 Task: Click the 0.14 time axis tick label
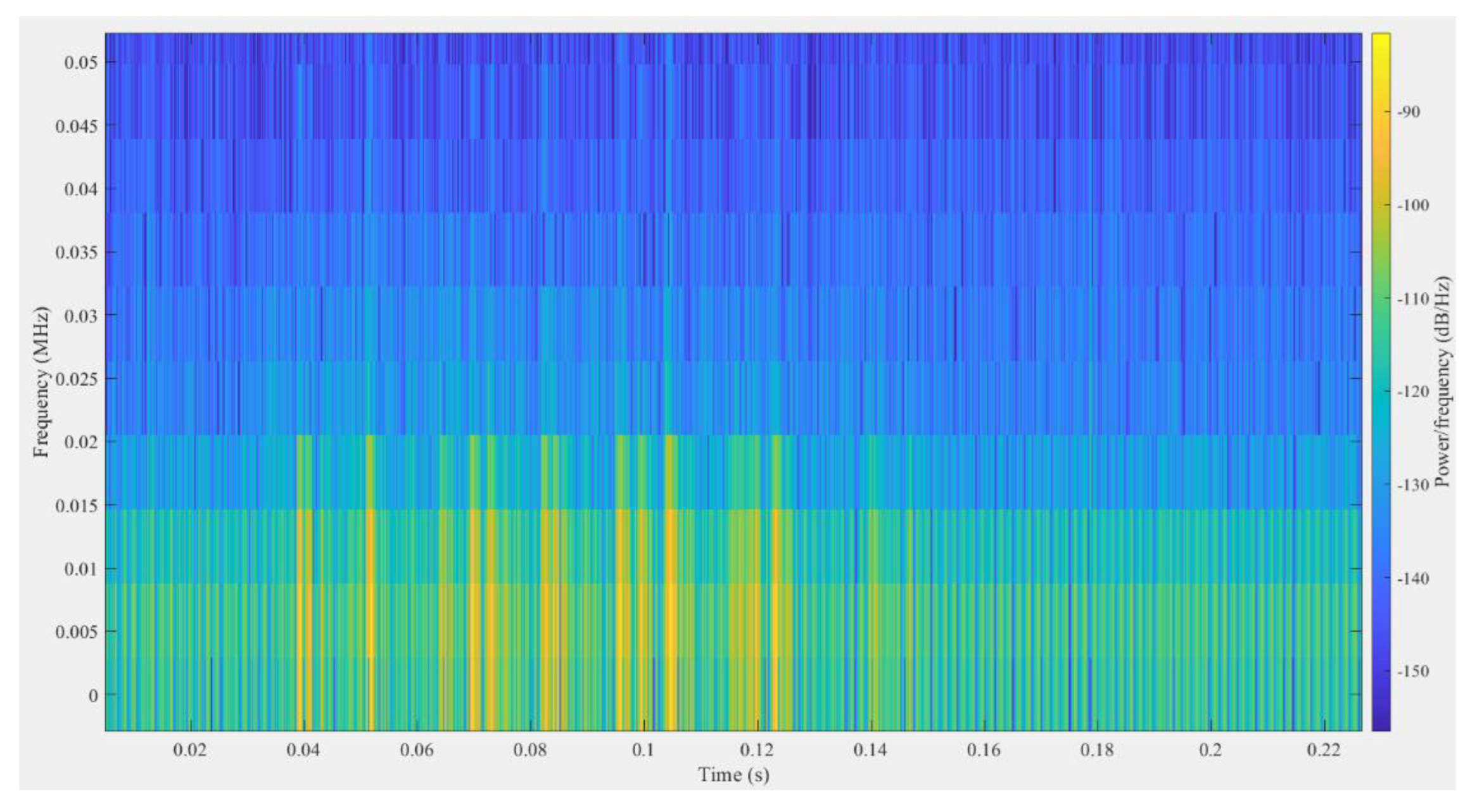870,750
